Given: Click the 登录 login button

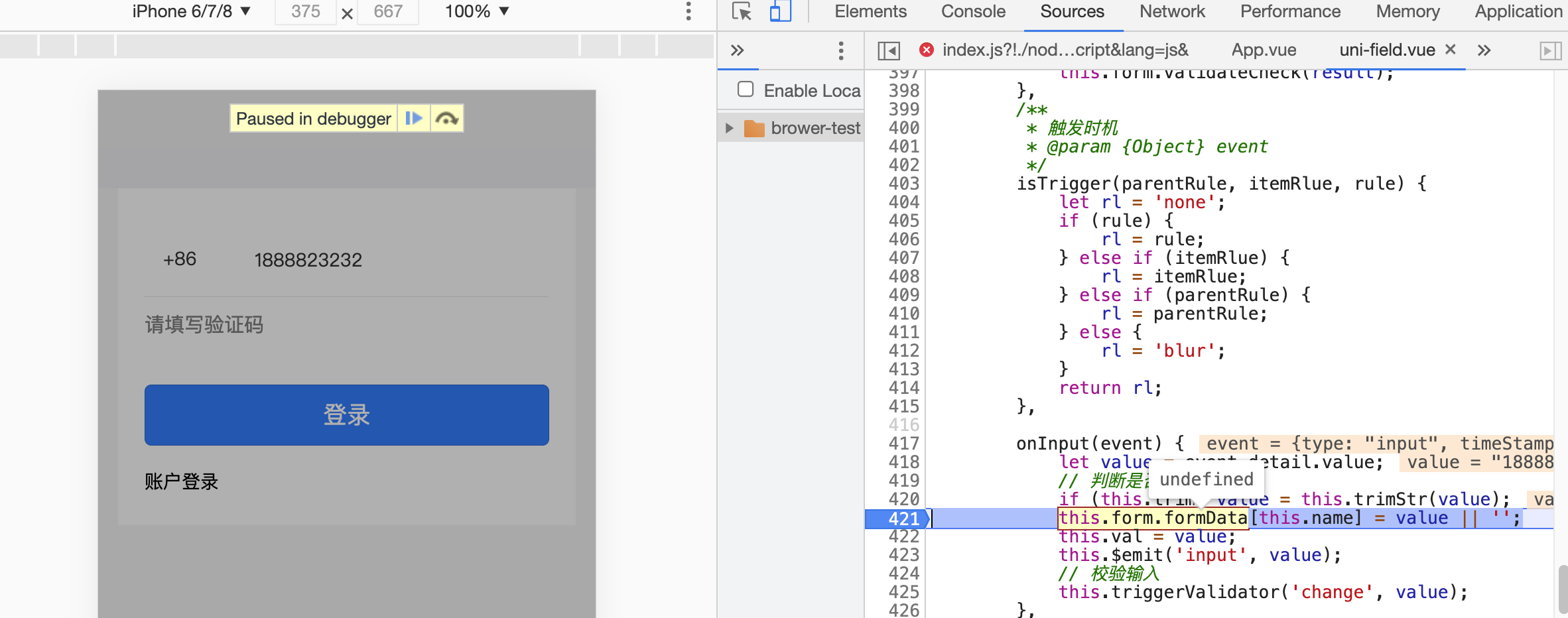Looking at the screenshot, I should click(346, 415).
